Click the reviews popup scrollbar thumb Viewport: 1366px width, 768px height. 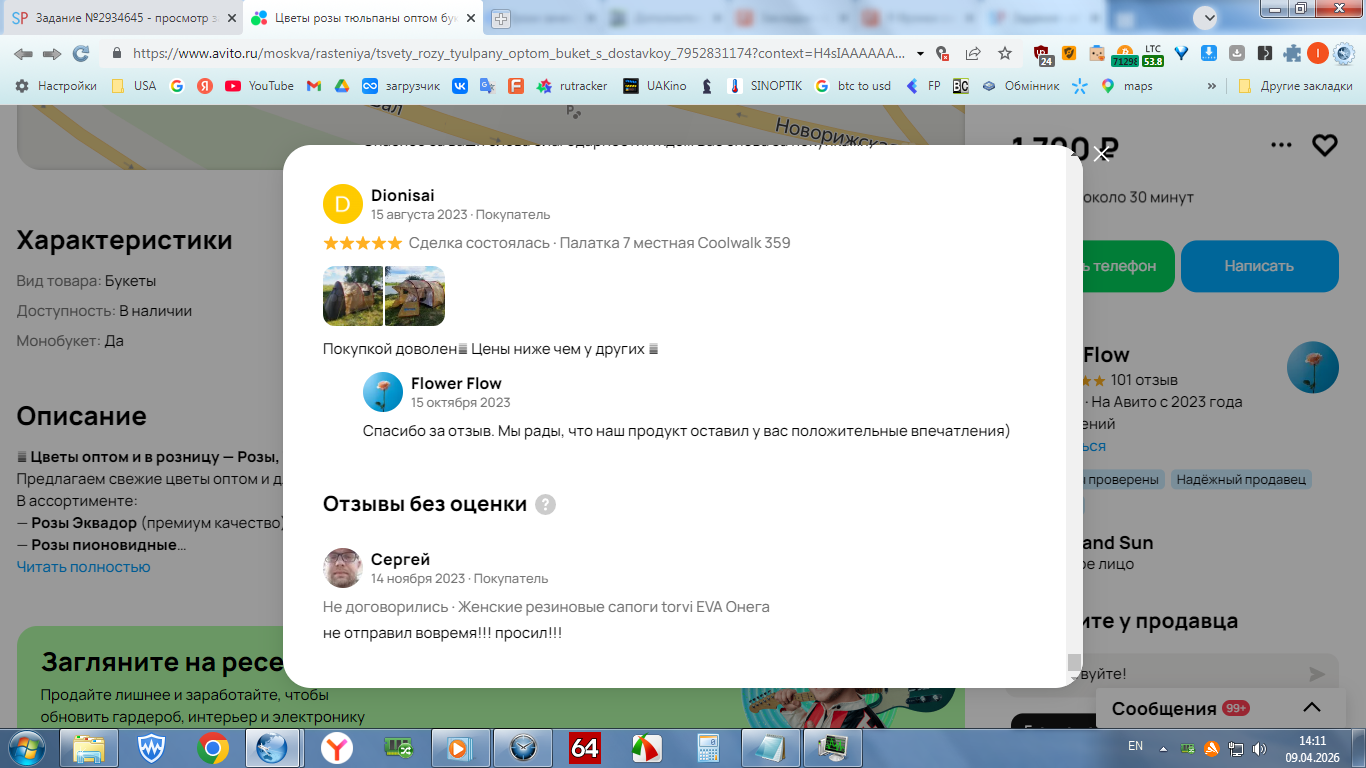coord(1074,662)
